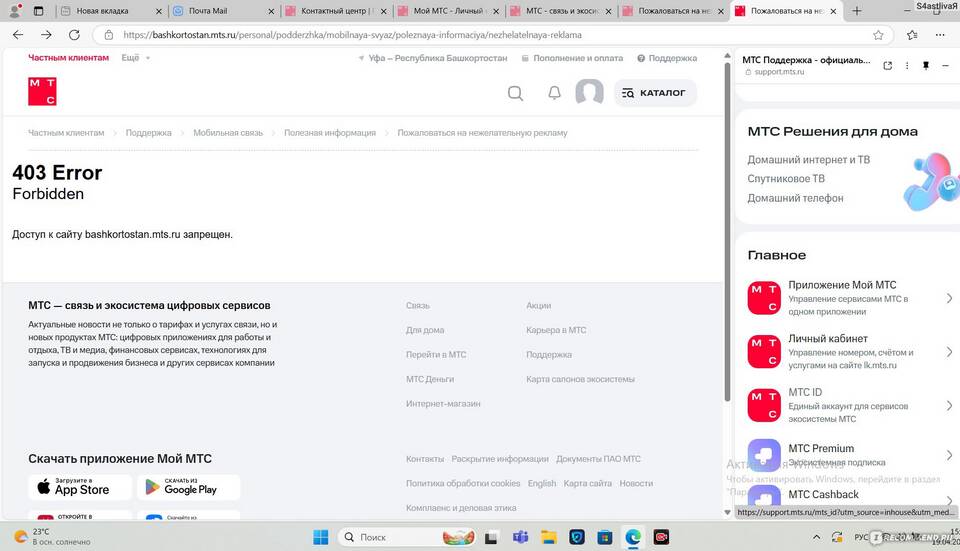Open 'Приложение Мой МТС' in sidebar

(850, 298)
